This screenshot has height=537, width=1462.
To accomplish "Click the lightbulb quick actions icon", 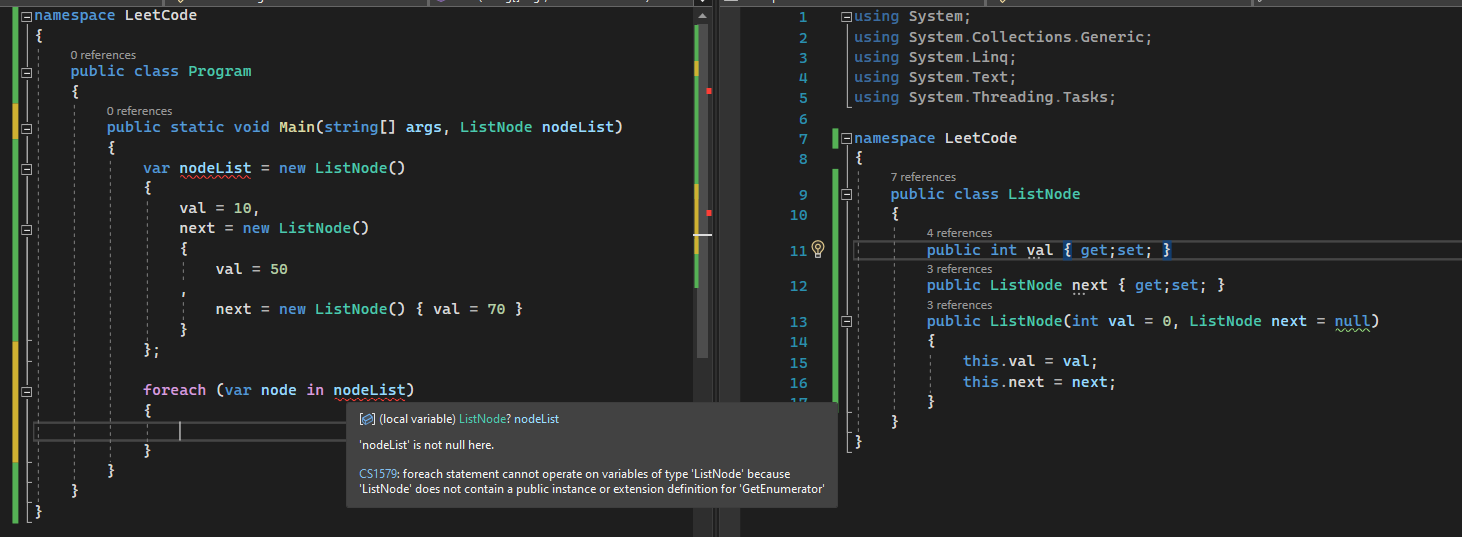I will (x=817, y=249).
